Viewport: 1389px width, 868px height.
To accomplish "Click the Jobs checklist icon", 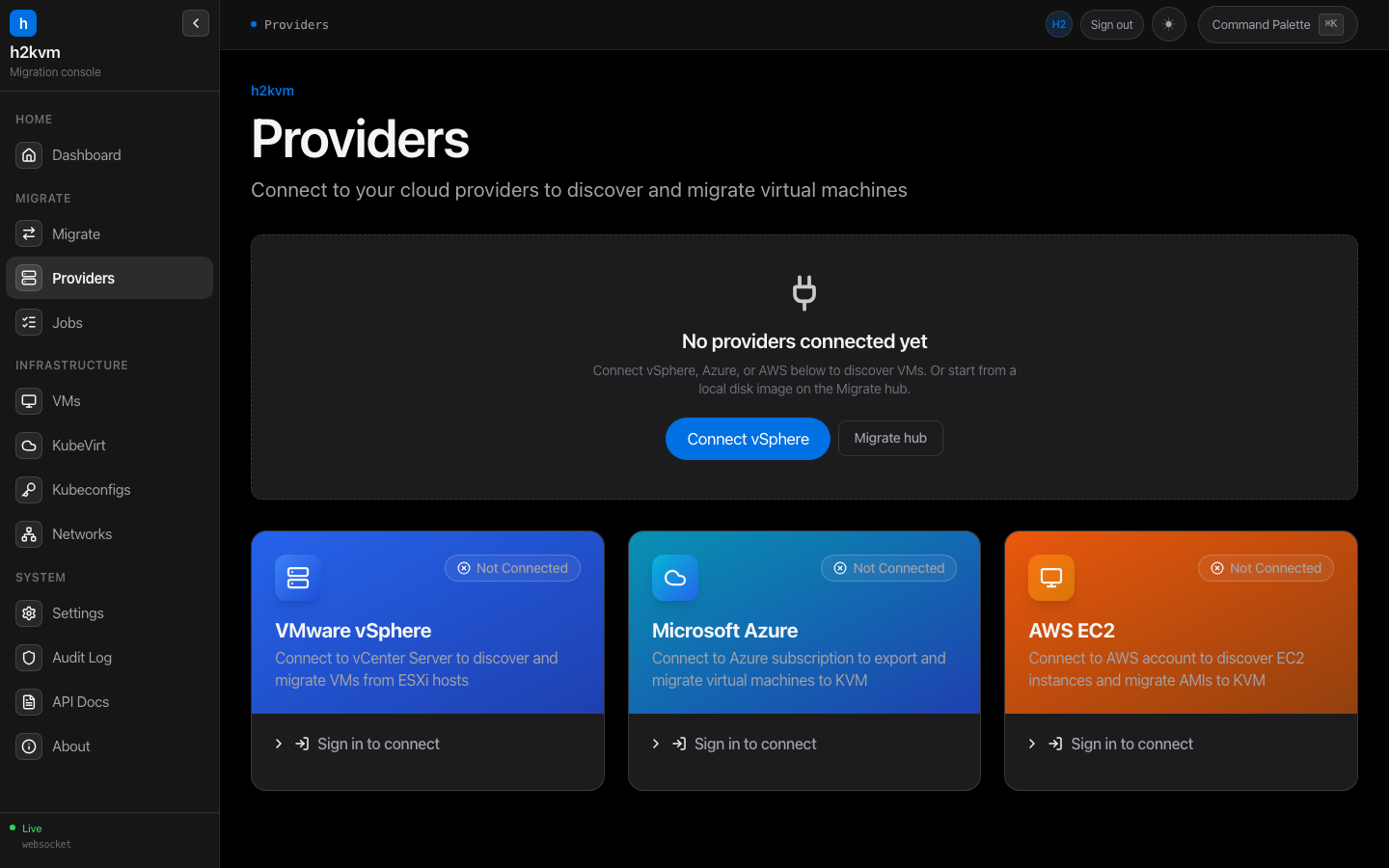I will [x=29, y=323].
